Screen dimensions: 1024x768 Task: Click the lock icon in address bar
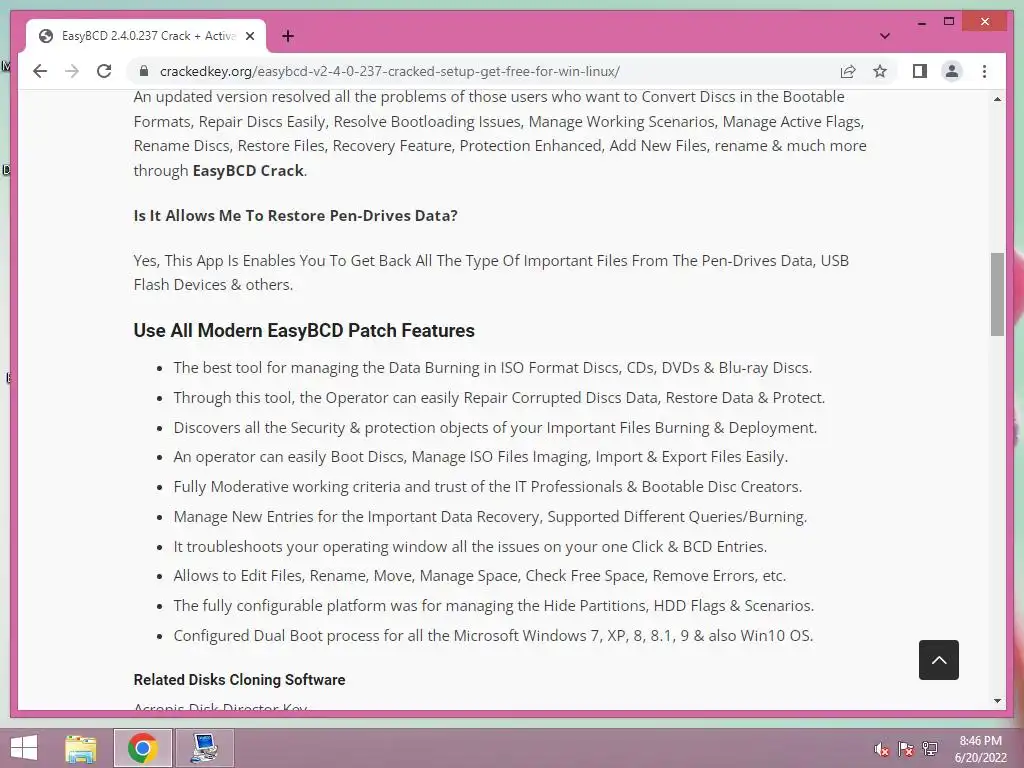144,71
